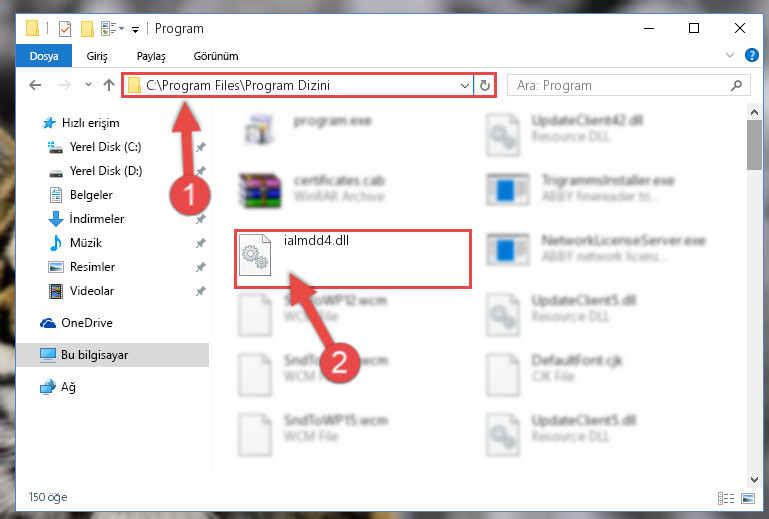Click the back navigation arrow
769x519 pixels.
(x=35, y=85)
